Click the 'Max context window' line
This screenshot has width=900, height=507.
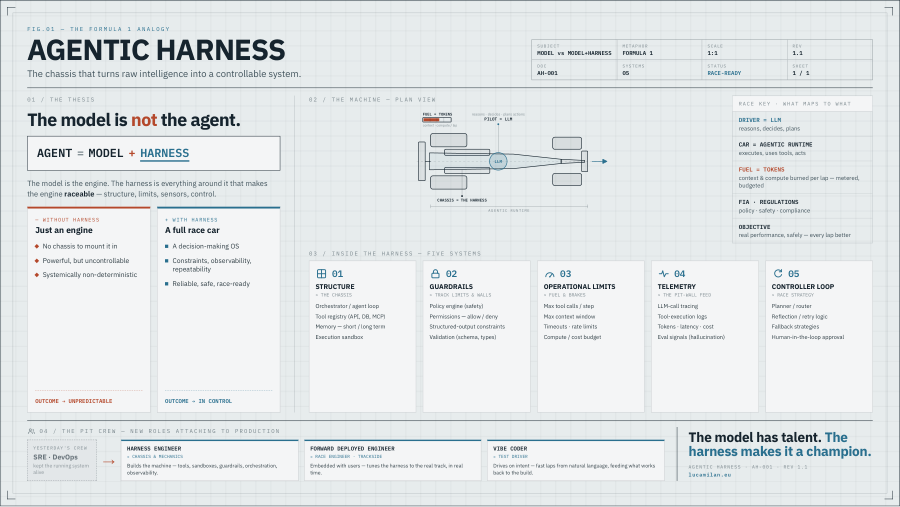569,316
